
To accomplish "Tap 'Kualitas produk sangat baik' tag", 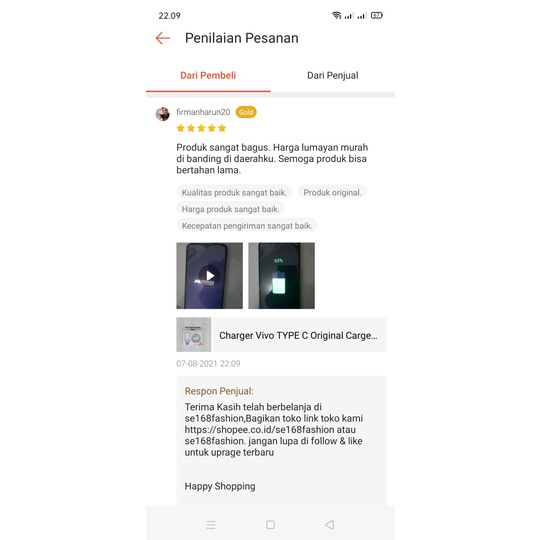I will pyautogui.click(x=234, y=193).
